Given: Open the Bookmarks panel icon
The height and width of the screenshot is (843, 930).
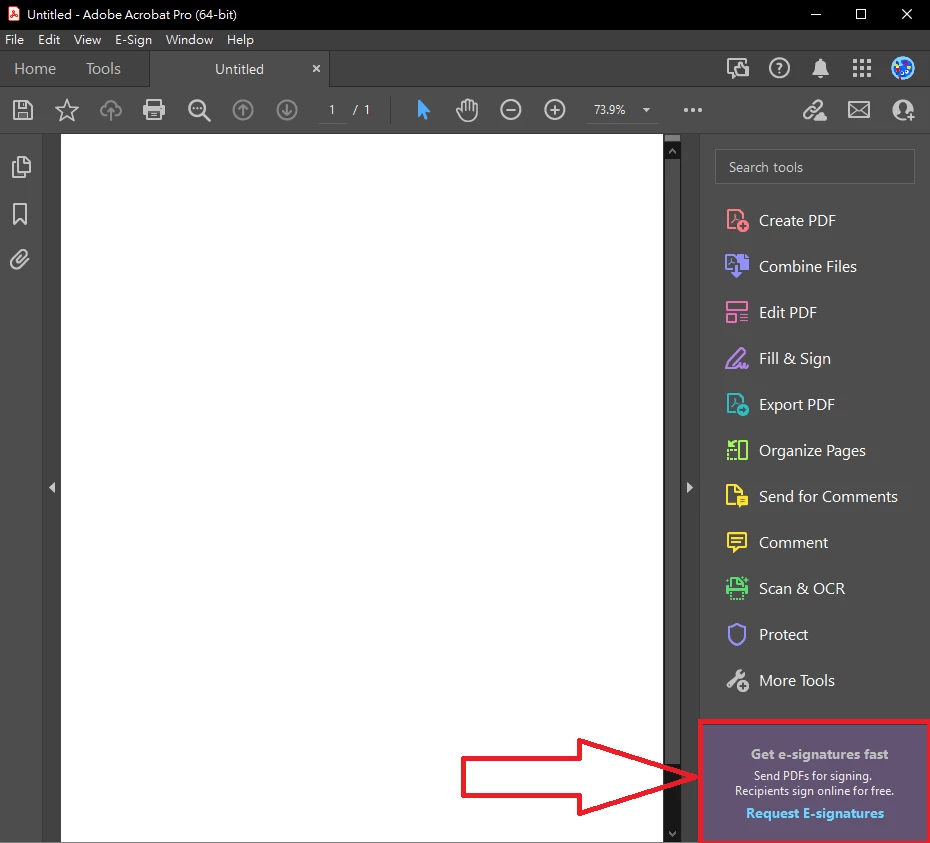Looking at the screenshot, I should click(20, 214).
